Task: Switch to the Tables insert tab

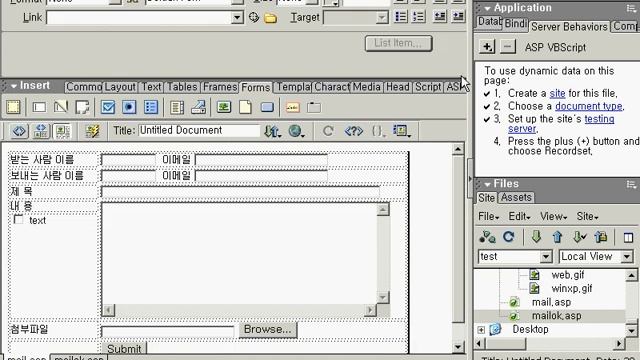Action: click(x=182, y=87)
